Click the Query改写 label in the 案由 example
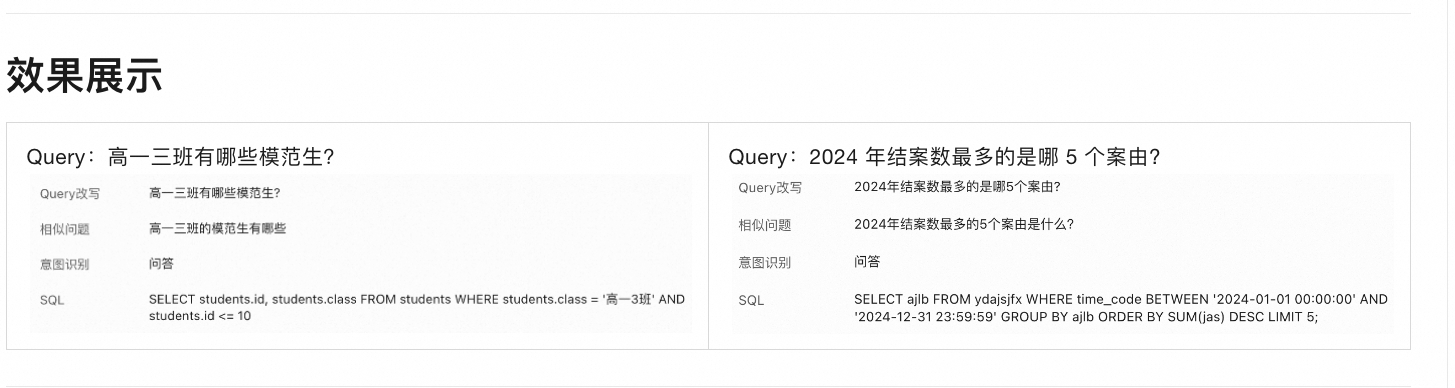 coord(770,188)
